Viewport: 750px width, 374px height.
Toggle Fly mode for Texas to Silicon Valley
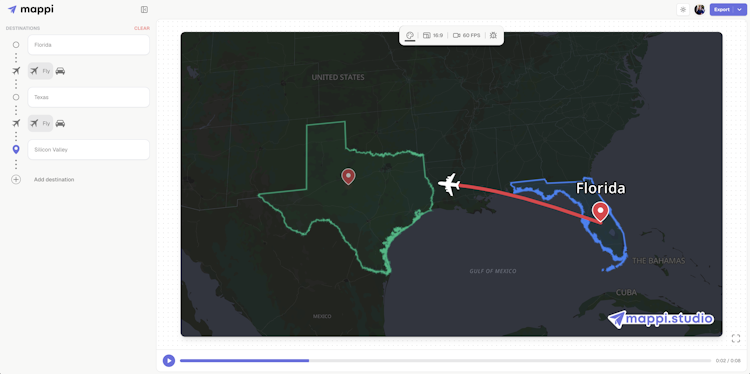point(40,123)
